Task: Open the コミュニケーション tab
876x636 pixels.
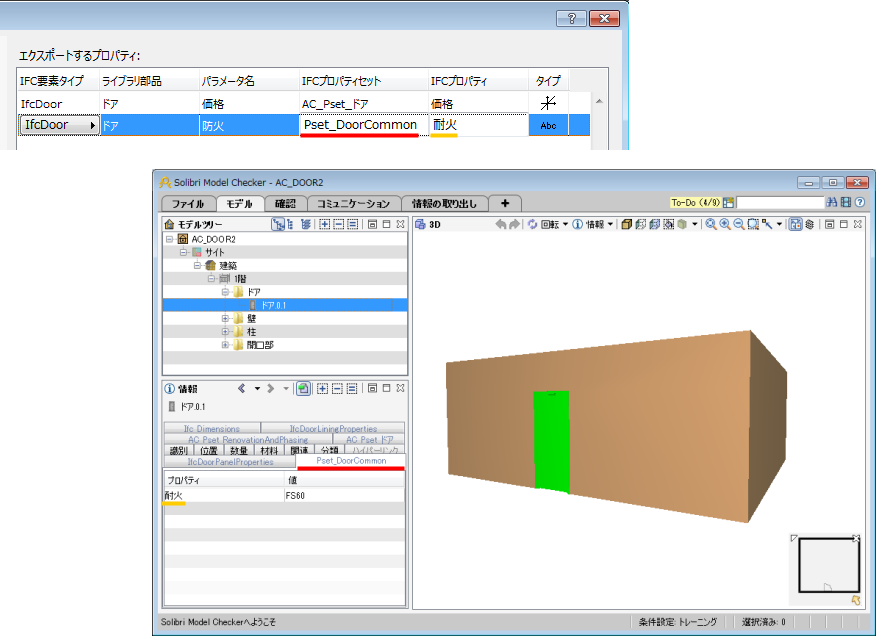Action: (354, 203)
